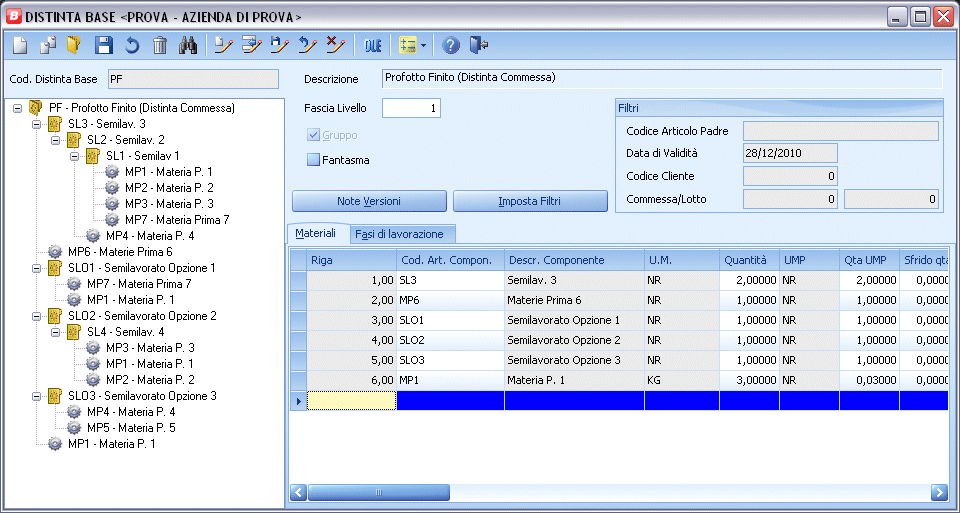Click the blue Undo arrow icon
Image resolution: width=960 pixels, height=513 pixels.
[132, 45]
